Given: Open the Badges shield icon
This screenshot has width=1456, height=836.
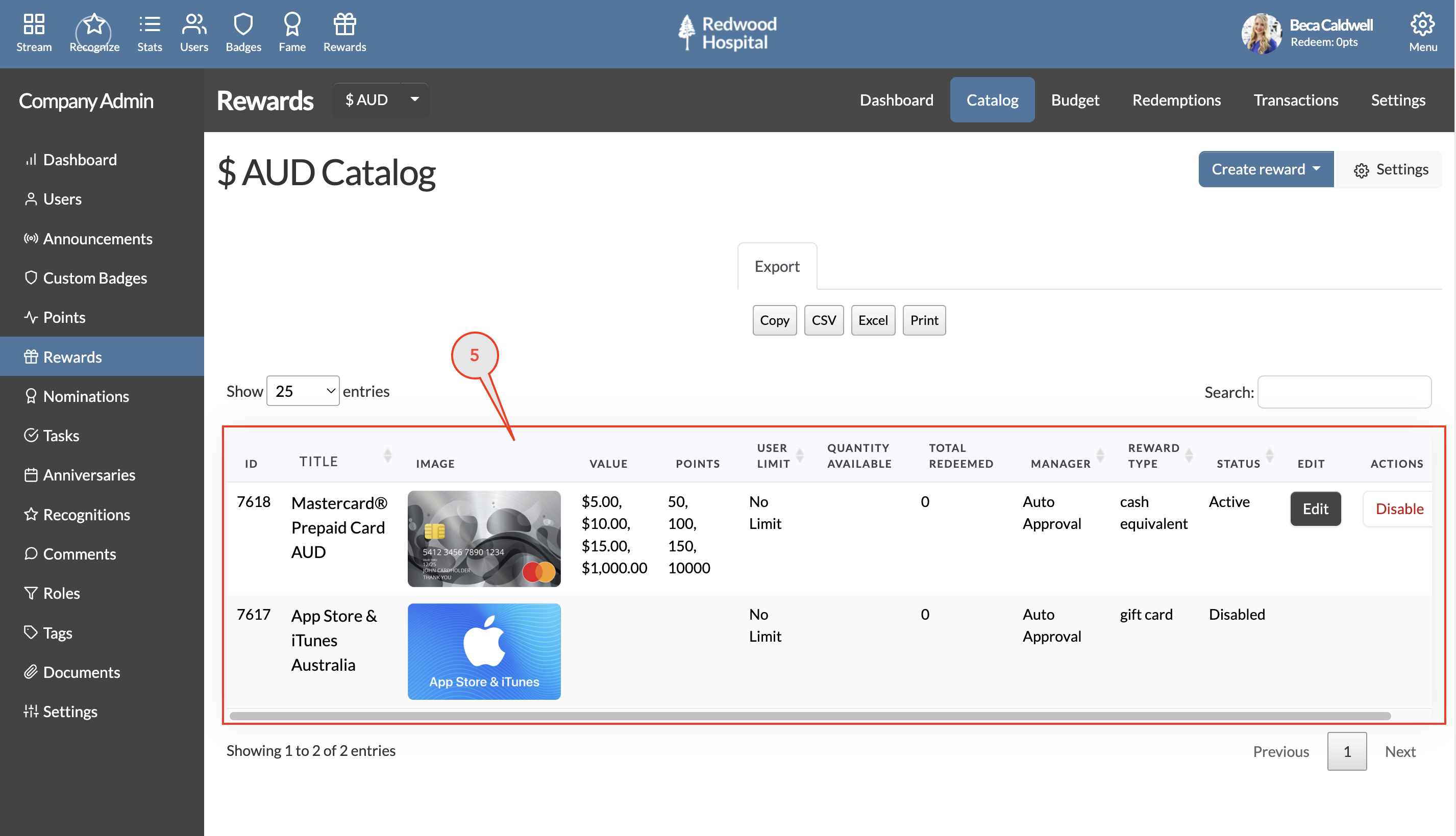Looking at the screenshot, I should 243,33.
